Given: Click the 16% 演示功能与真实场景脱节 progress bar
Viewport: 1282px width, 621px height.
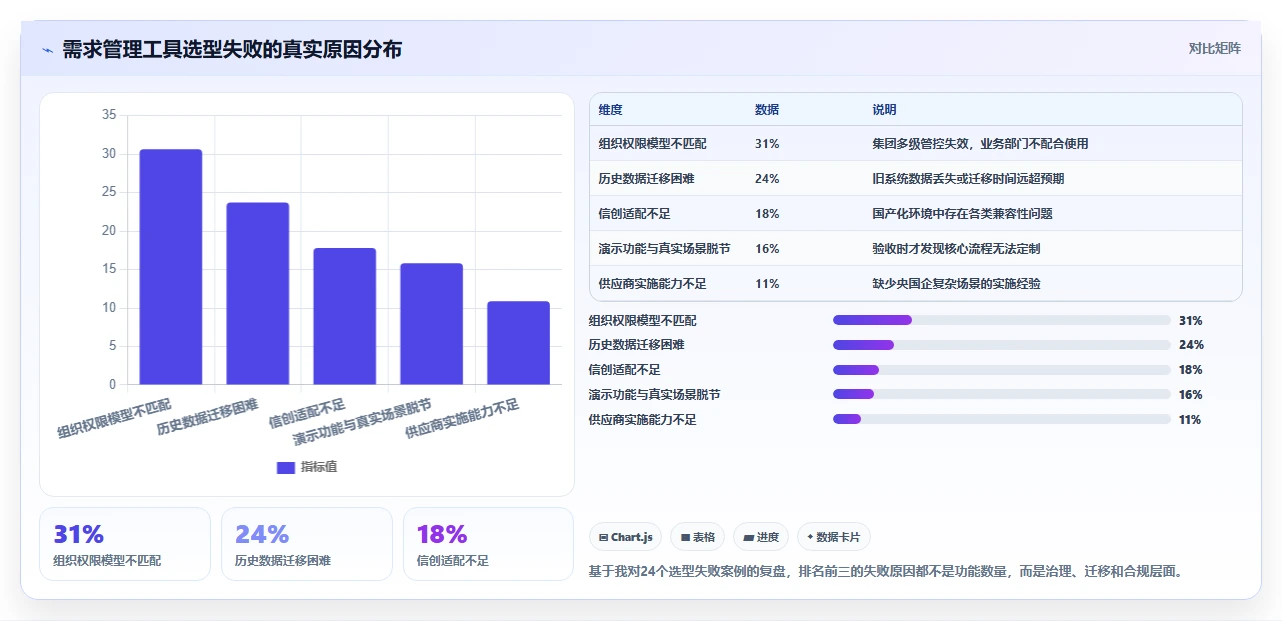Looking at the screenshot, I should click(x=1001, y=395).
